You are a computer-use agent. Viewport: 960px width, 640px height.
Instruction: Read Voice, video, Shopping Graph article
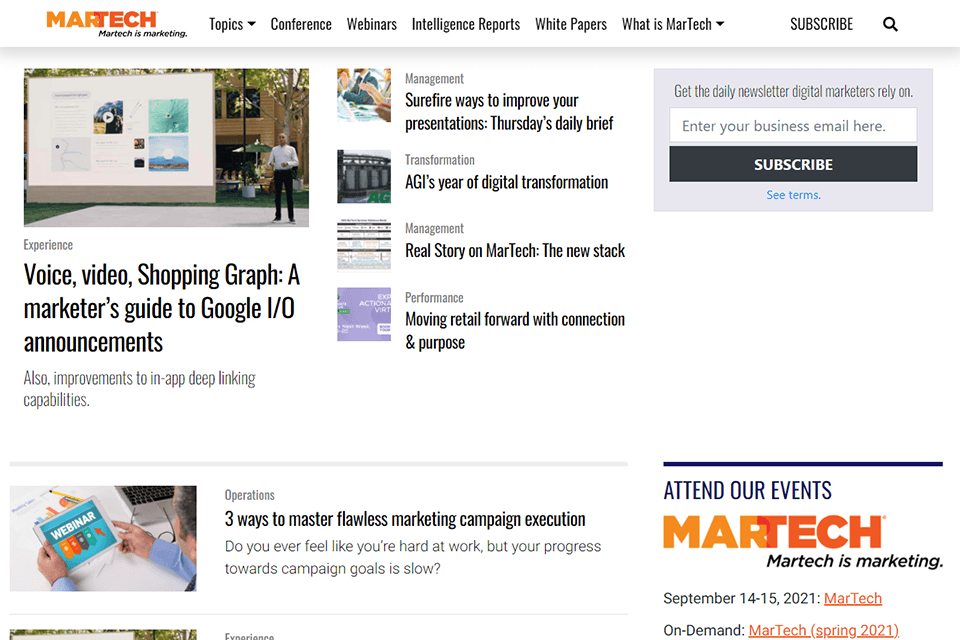click(x=162, y=308)
